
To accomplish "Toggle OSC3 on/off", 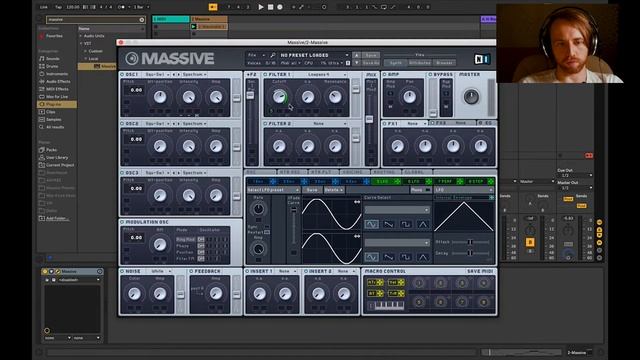I will 122,173.
